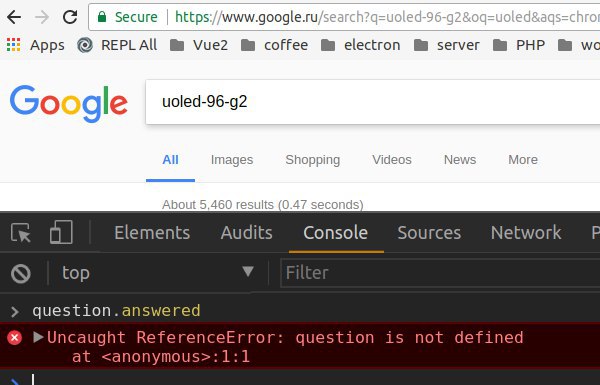Activate the inspect element picker icon
Image resolution: width=600 pixels, height=385 pixels.
[x=21, y=232]
